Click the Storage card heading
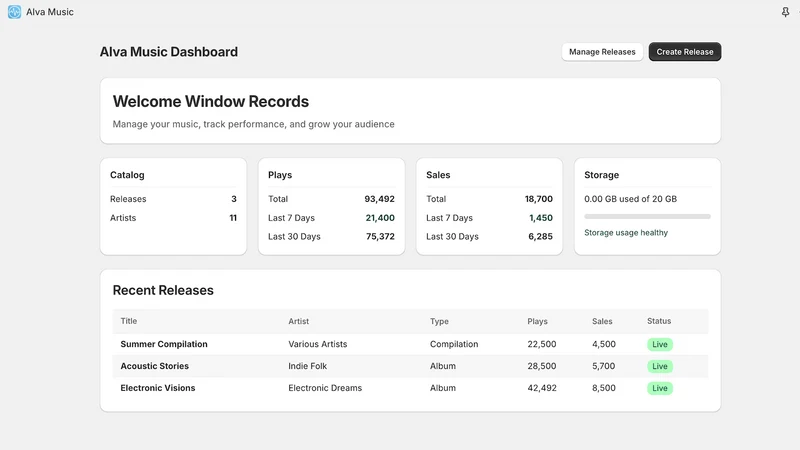Screen dimensions: 800x450 pos(601,174)
